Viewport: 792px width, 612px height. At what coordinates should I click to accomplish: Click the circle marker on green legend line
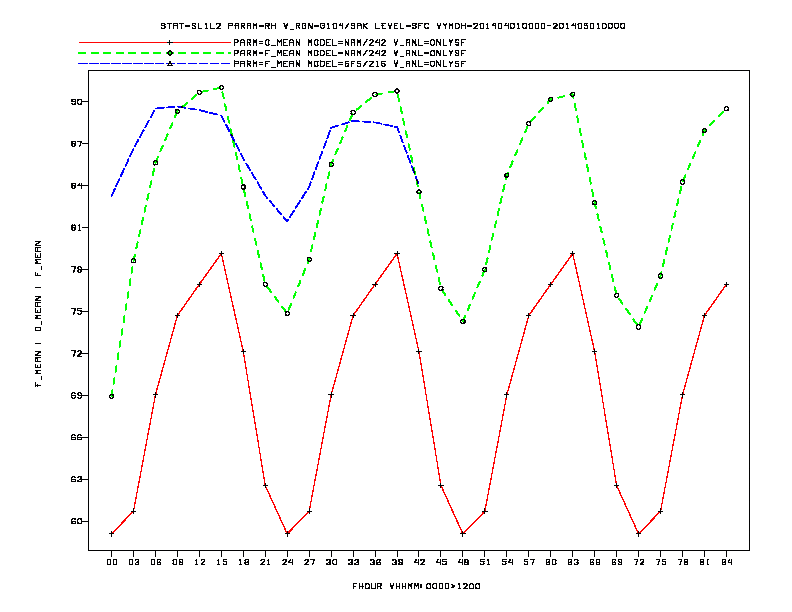coord(170,53)
